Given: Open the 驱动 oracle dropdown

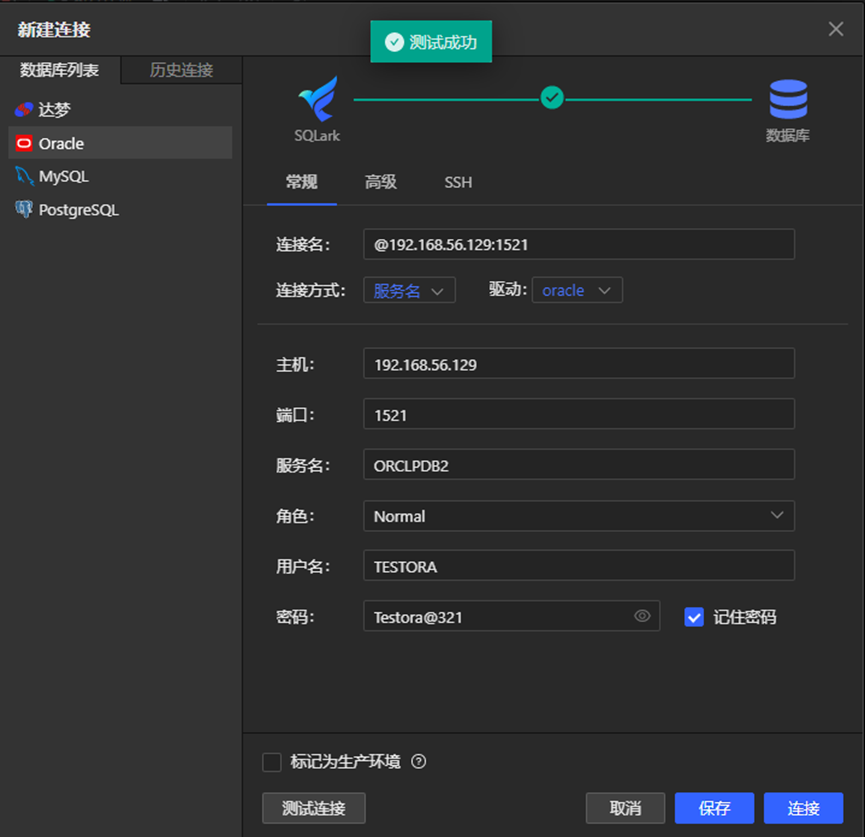Looking at the screenshot, I should (577, 290).
